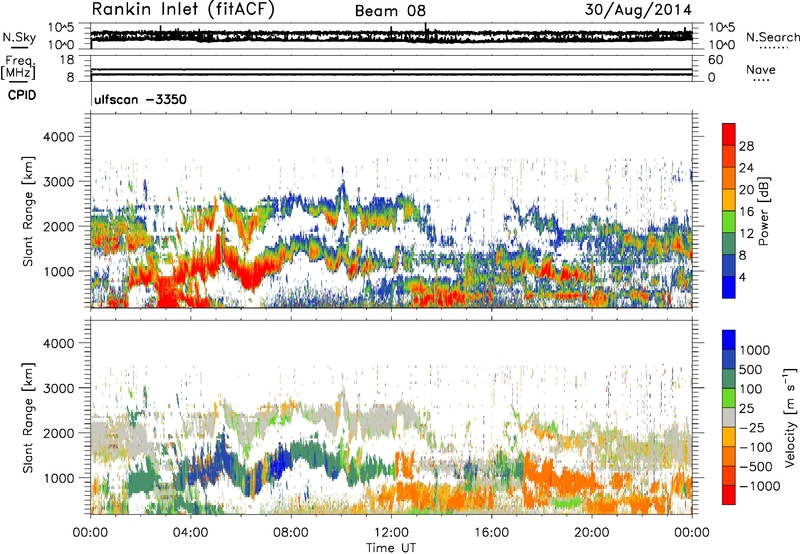Click the '3000' tick of the velocity panel
The height and width of the screenshot is (554, 800).
[x=58, y=388]
